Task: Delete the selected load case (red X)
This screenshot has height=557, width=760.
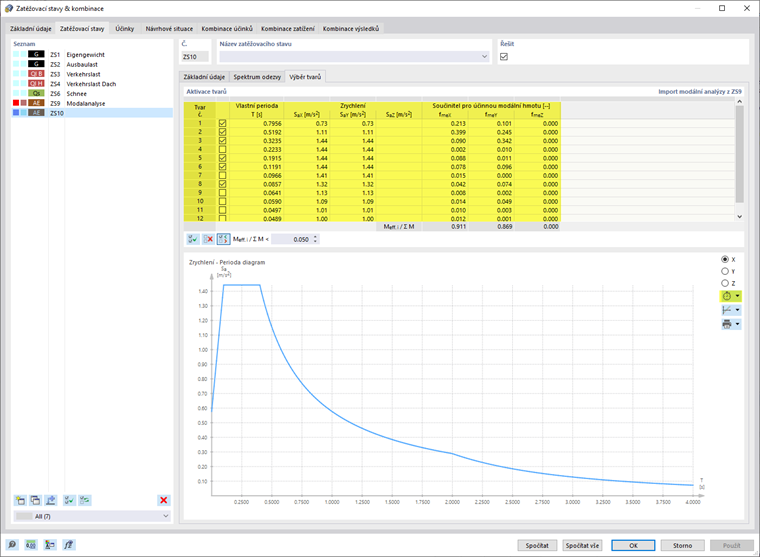Action: coord(164,500)
